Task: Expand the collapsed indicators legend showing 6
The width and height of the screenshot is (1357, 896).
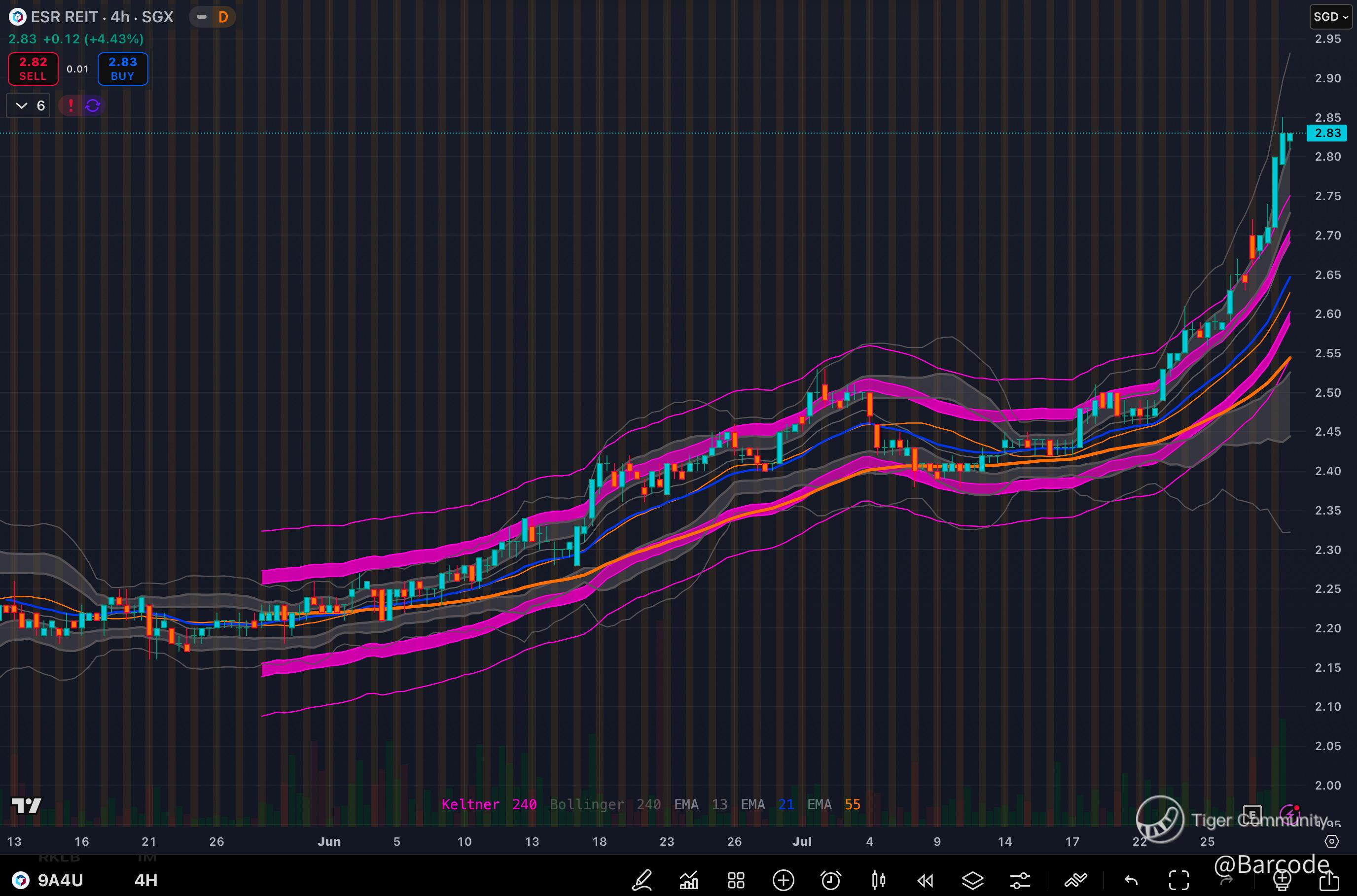Action: (x=29, y=105)
